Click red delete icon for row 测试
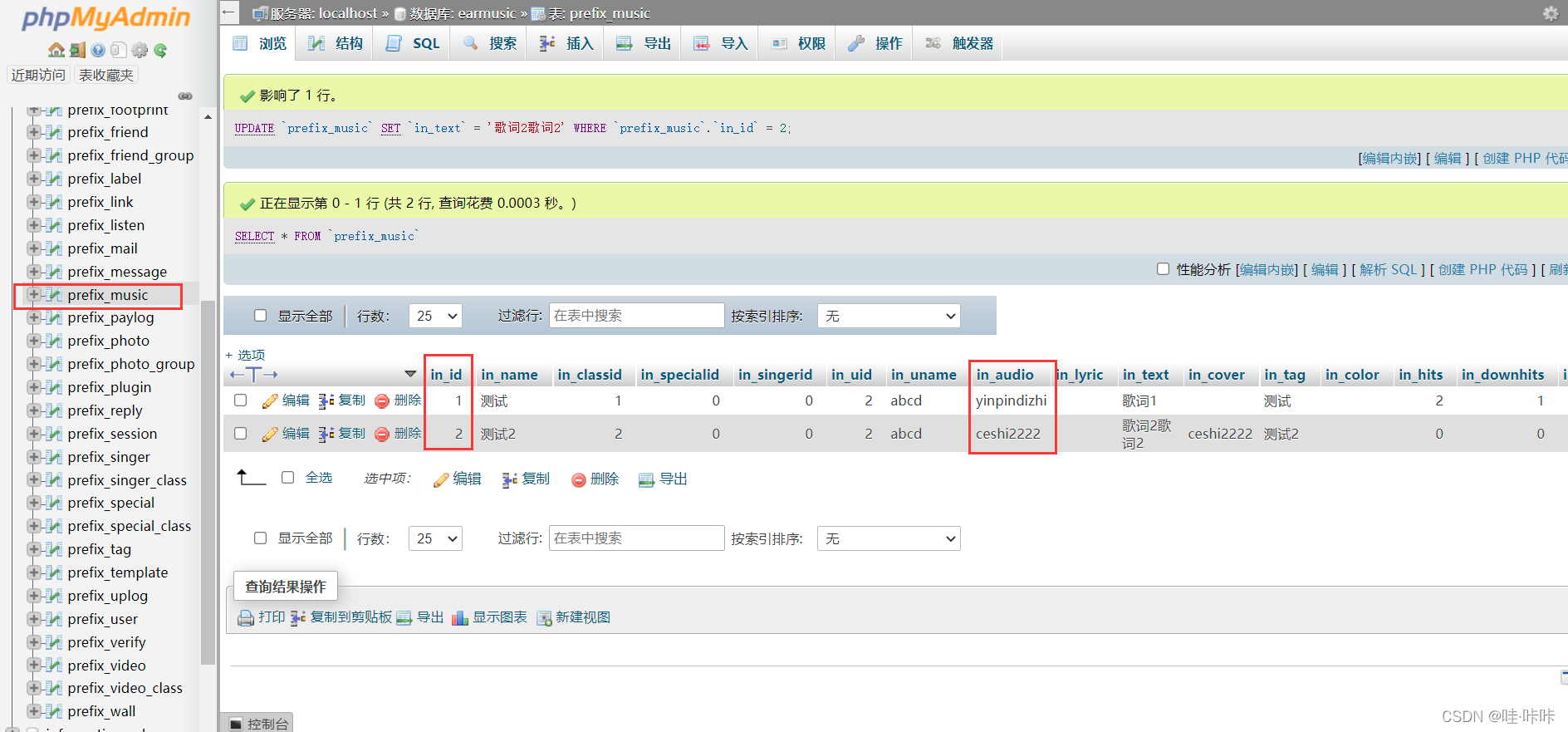 [x=382, y=400]
